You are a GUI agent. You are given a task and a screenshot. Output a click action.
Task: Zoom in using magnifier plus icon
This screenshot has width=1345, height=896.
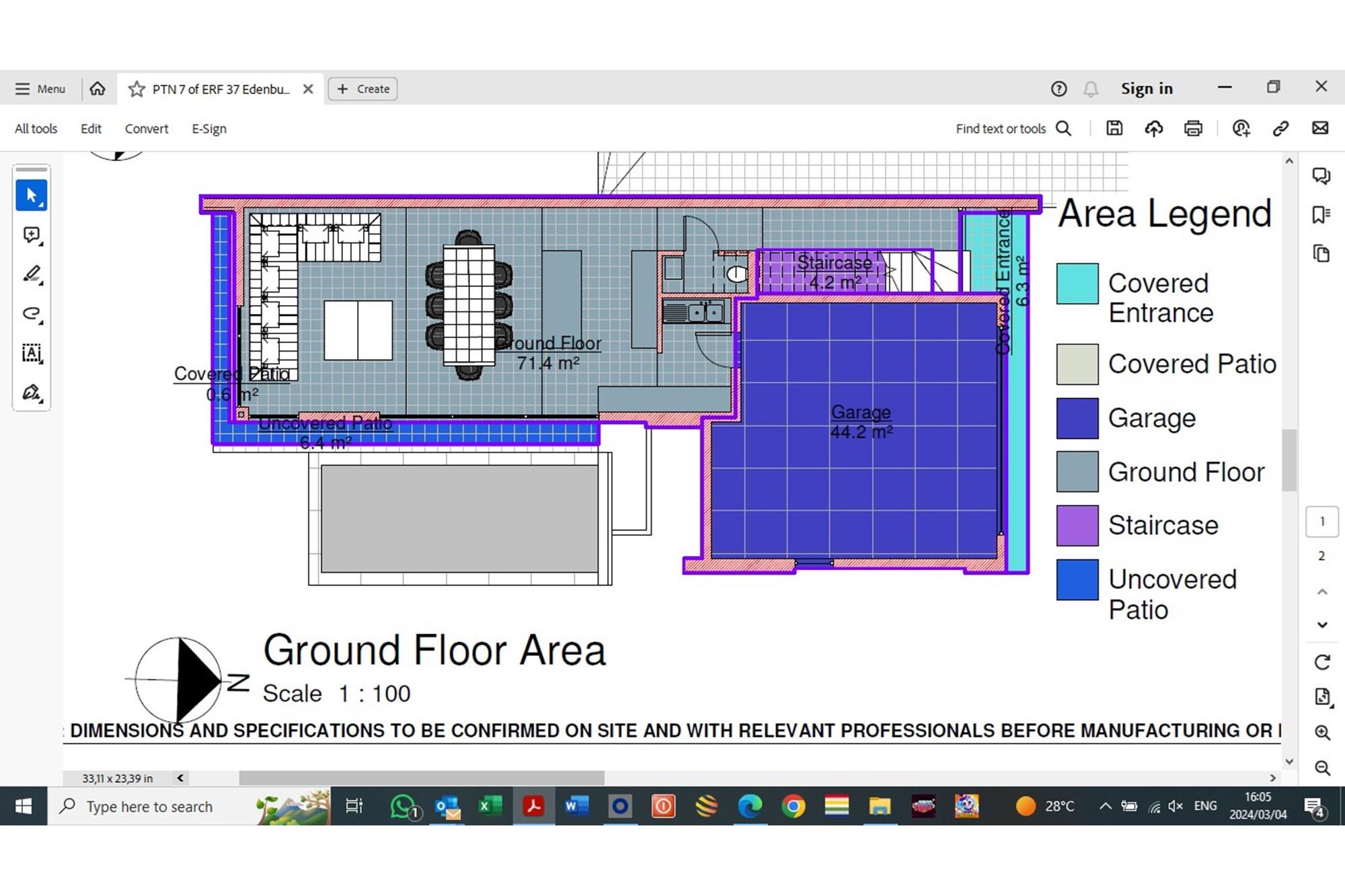pos(1321,733)
